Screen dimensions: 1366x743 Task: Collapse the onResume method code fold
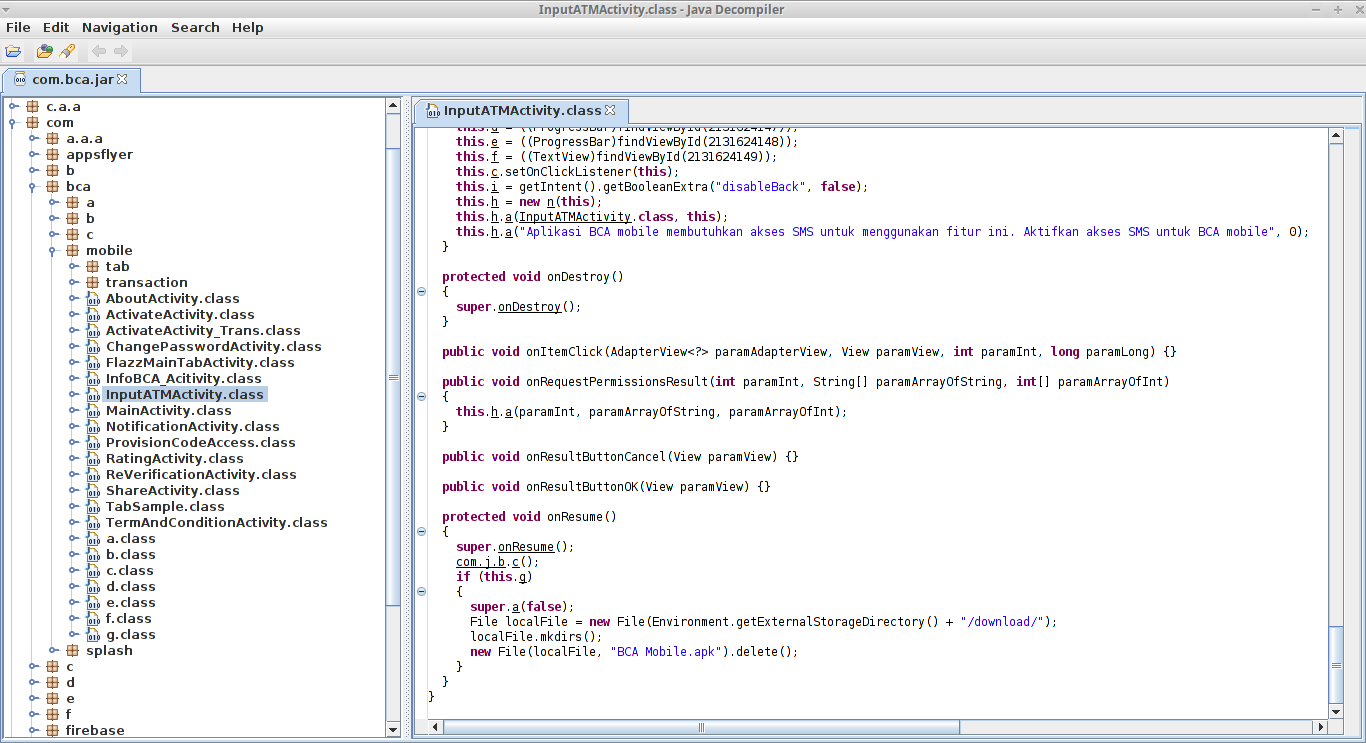[421, 532]
